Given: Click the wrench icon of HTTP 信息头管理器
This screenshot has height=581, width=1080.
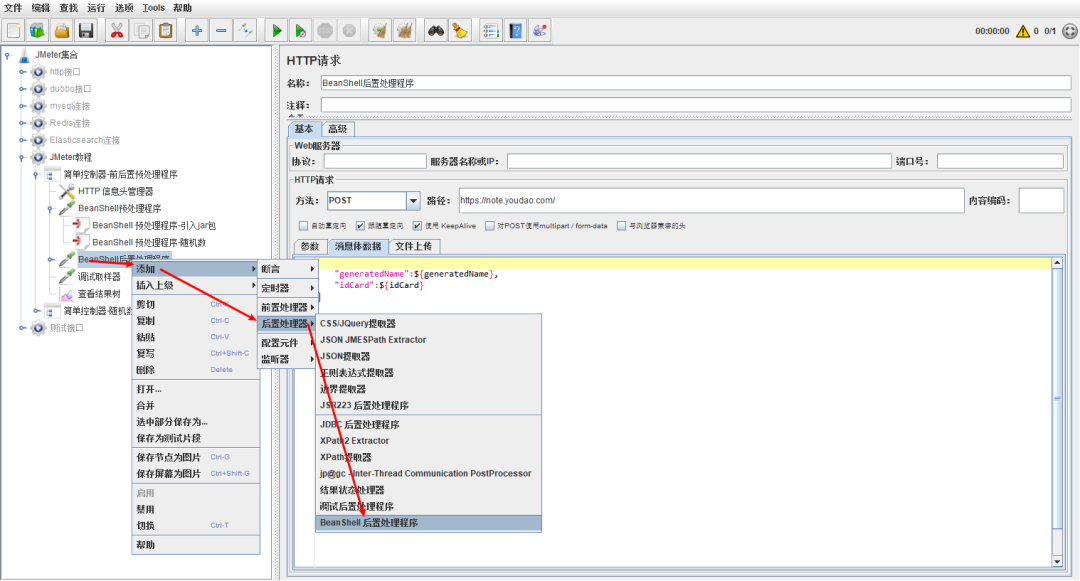Looking at the screenshot, I should [x=67, y=191].
